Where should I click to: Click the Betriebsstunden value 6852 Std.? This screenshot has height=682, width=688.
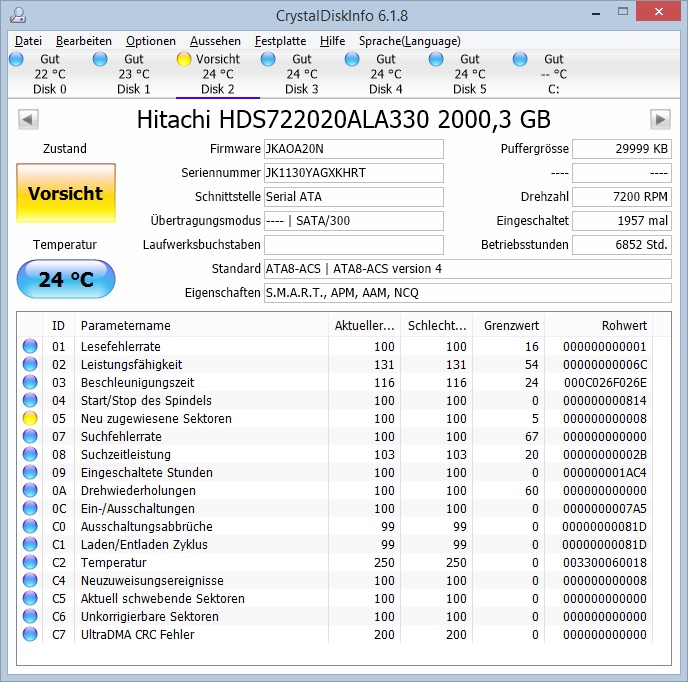622,245
